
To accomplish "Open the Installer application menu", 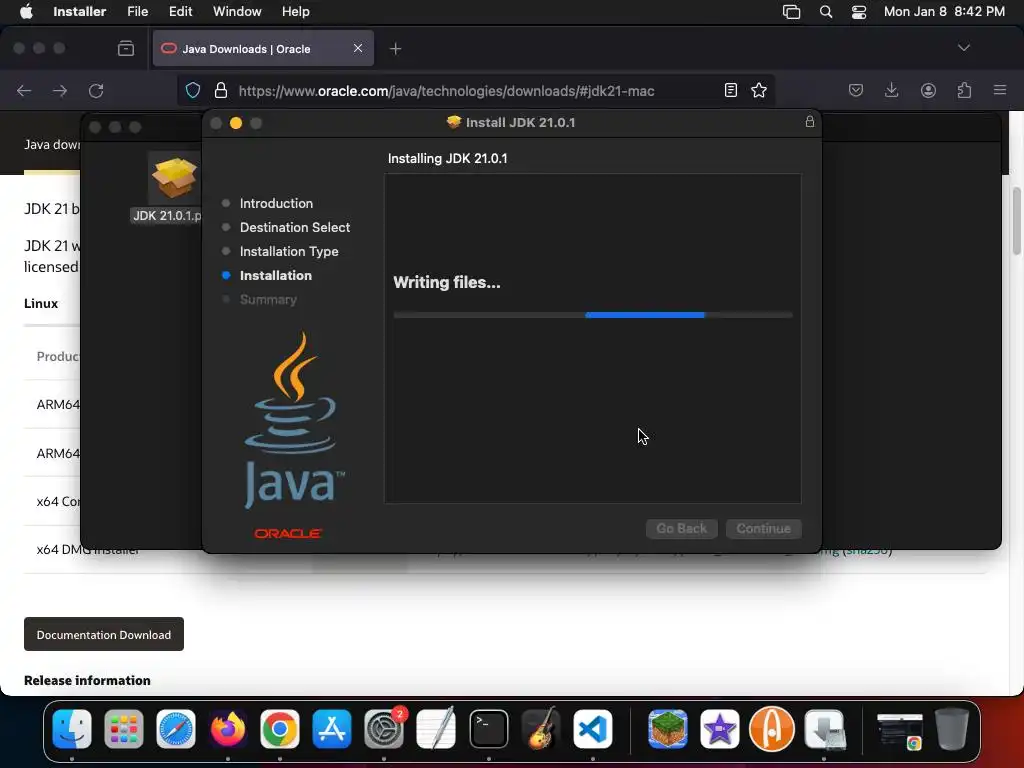I will (79, 12).
